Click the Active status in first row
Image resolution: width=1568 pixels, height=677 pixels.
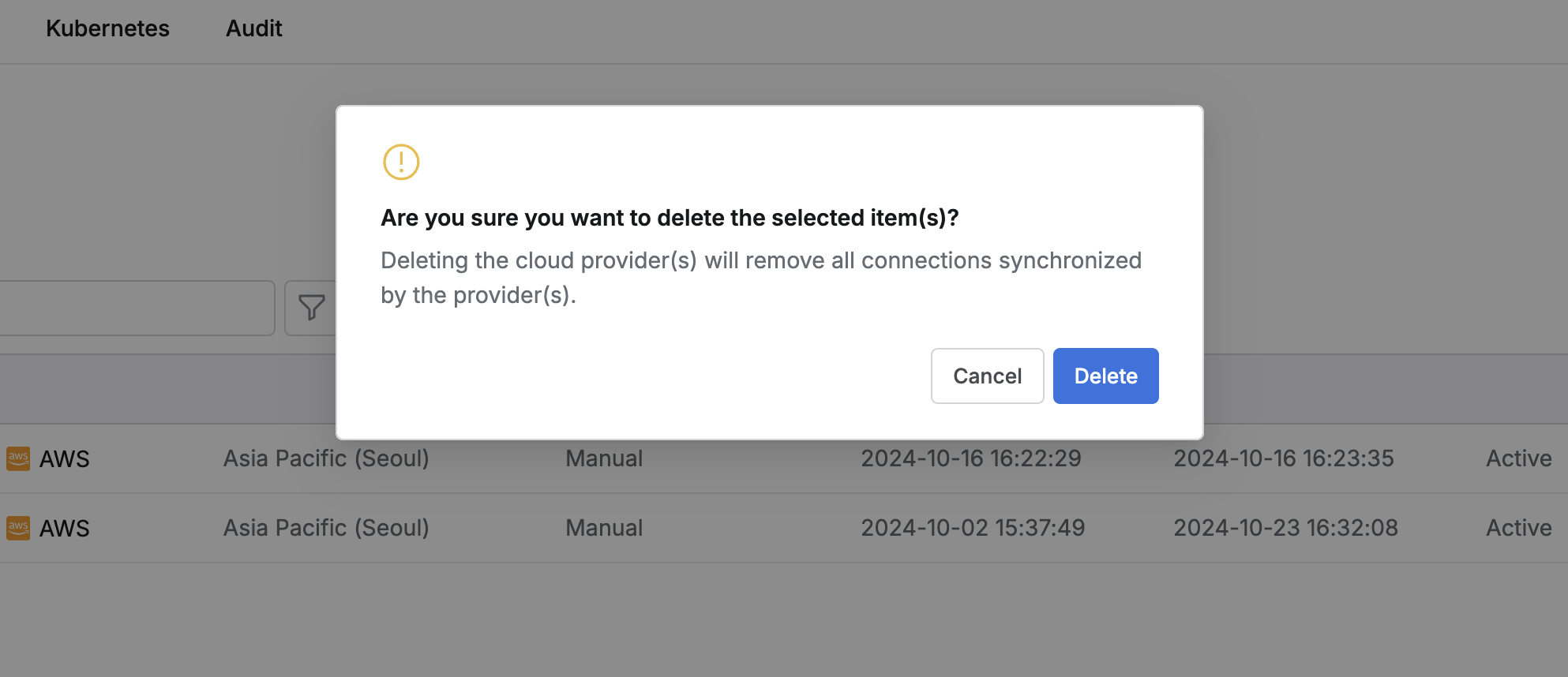coord(1518,458)
